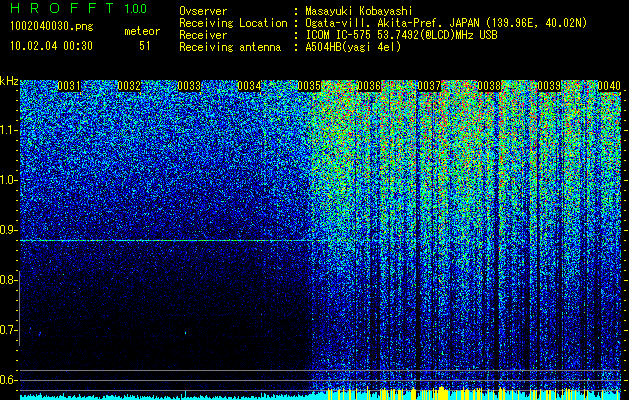Click the 'Ovserver' field label

click(203, 11)
